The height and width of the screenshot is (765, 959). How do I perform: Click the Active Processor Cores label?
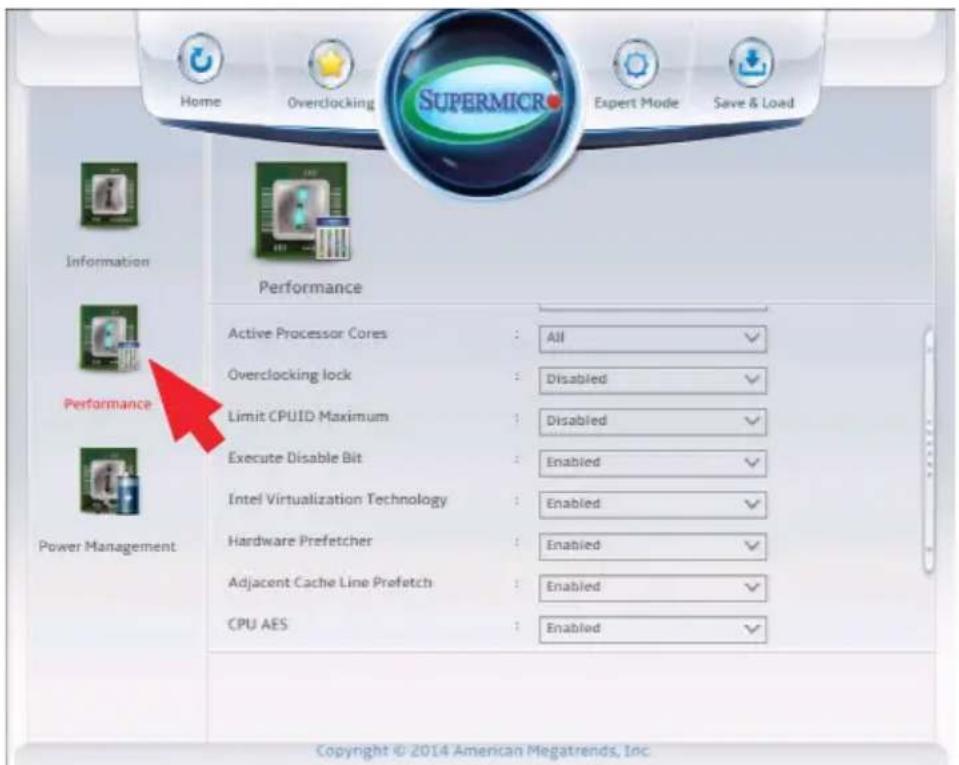307,334
